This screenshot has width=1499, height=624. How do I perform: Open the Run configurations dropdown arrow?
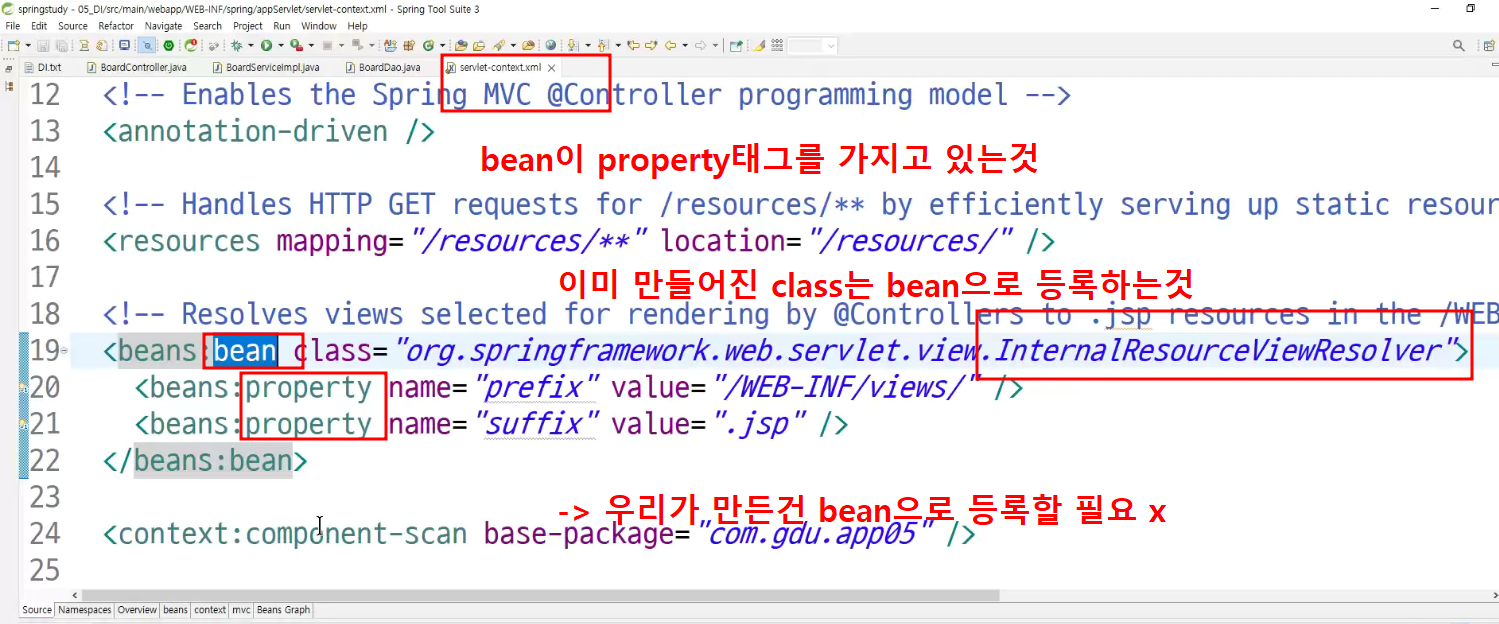click(x=281, y=45)
